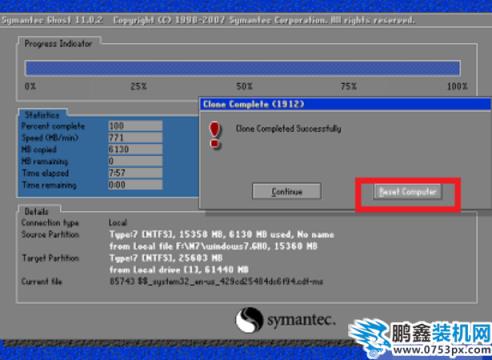The height and width of the screenshot is (360, 492).
Task: Click the Symantec Ghost 11.0.2 copyright header
Action: (208, 20)
